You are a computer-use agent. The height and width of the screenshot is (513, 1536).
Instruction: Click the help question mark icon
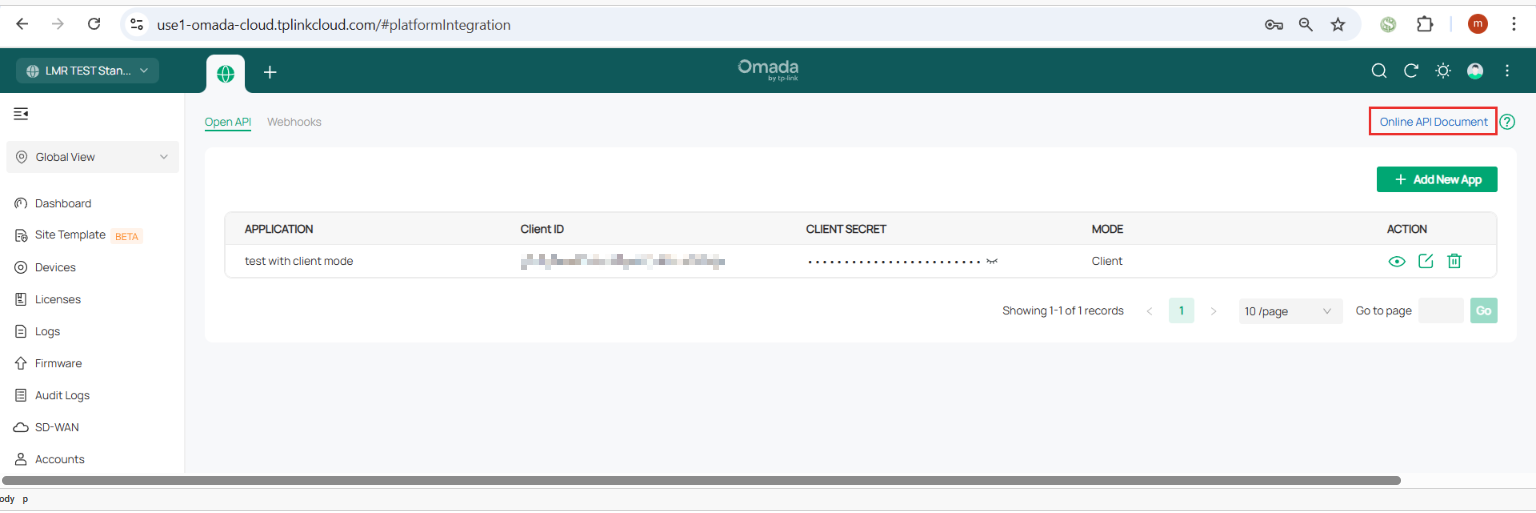(1507, 122)
